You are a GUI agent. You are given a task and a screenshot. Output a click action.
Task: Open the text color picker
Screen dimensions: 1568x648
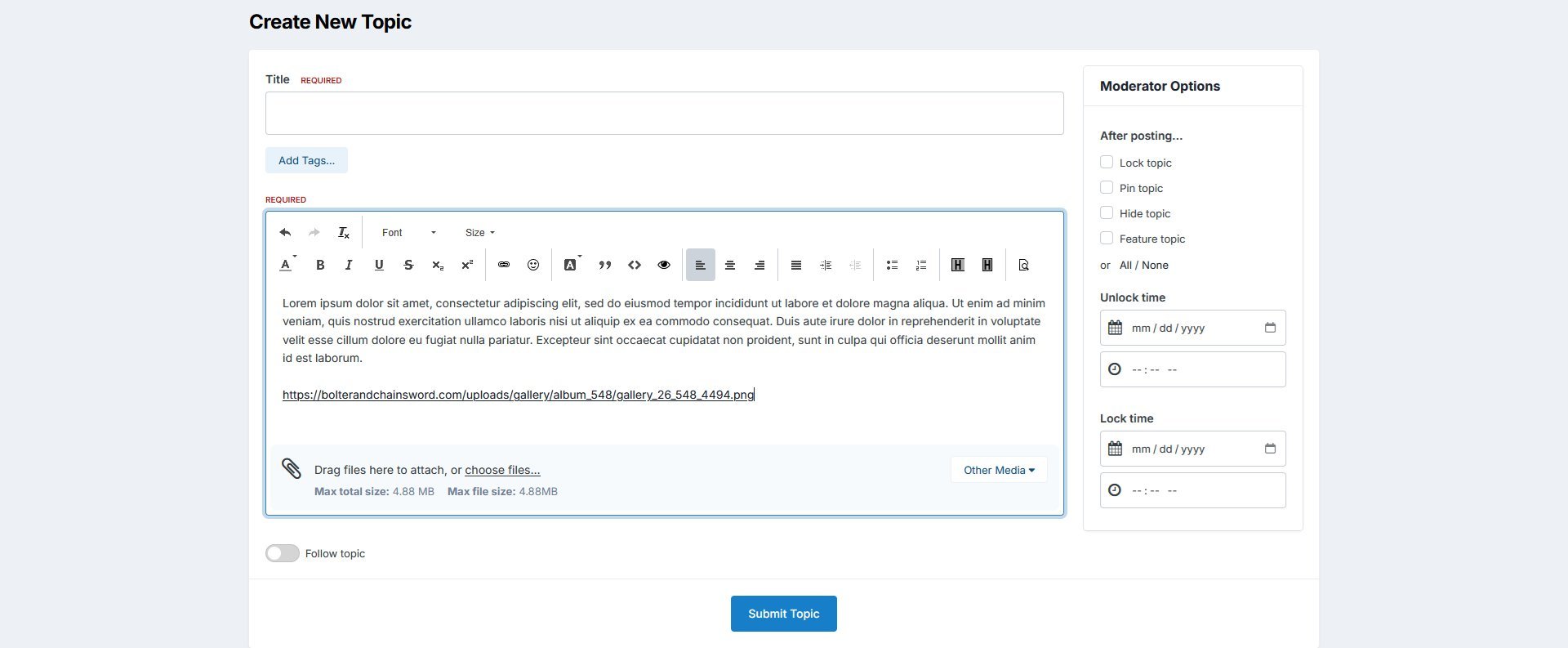[287, 265]
